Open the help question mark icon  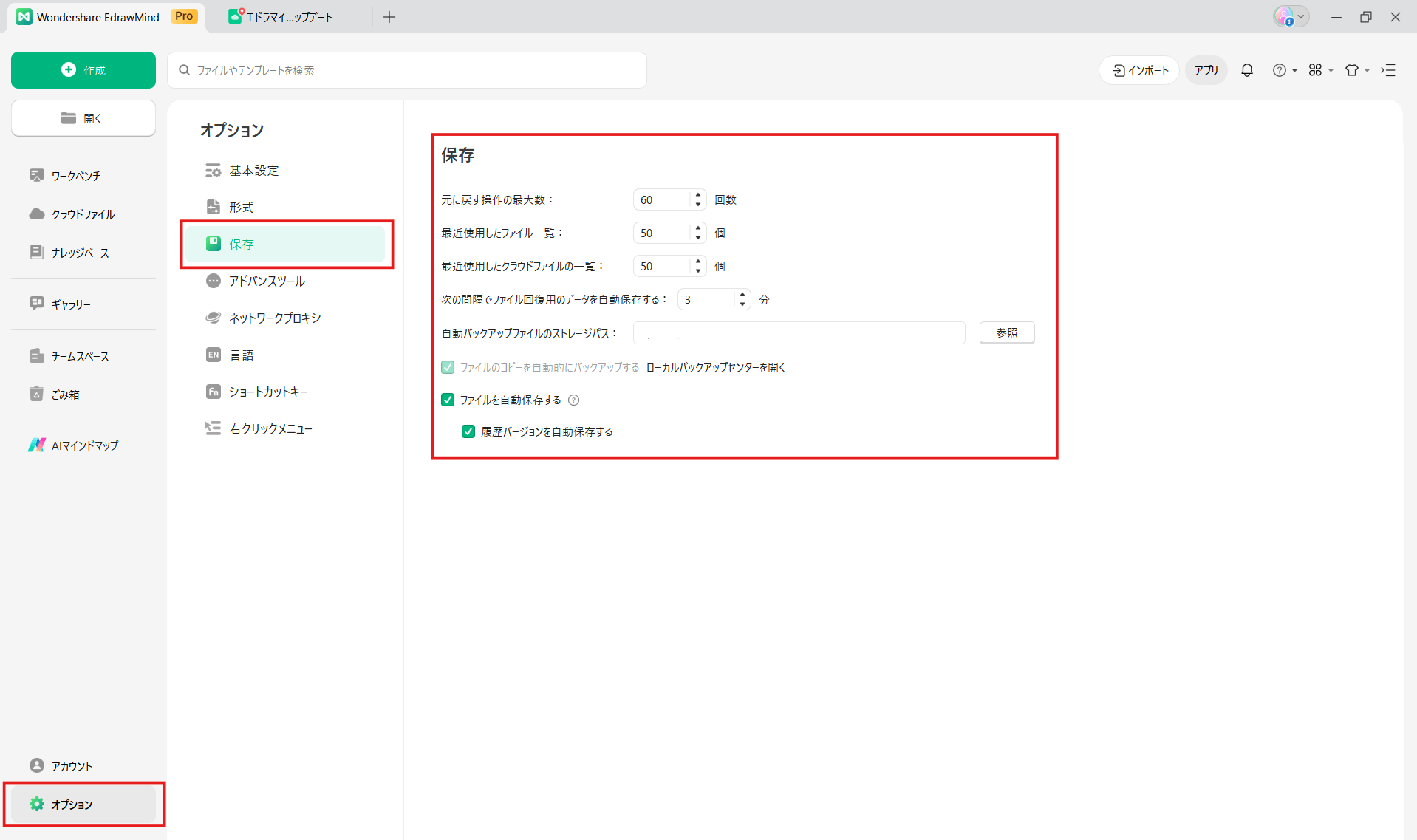1279,70
